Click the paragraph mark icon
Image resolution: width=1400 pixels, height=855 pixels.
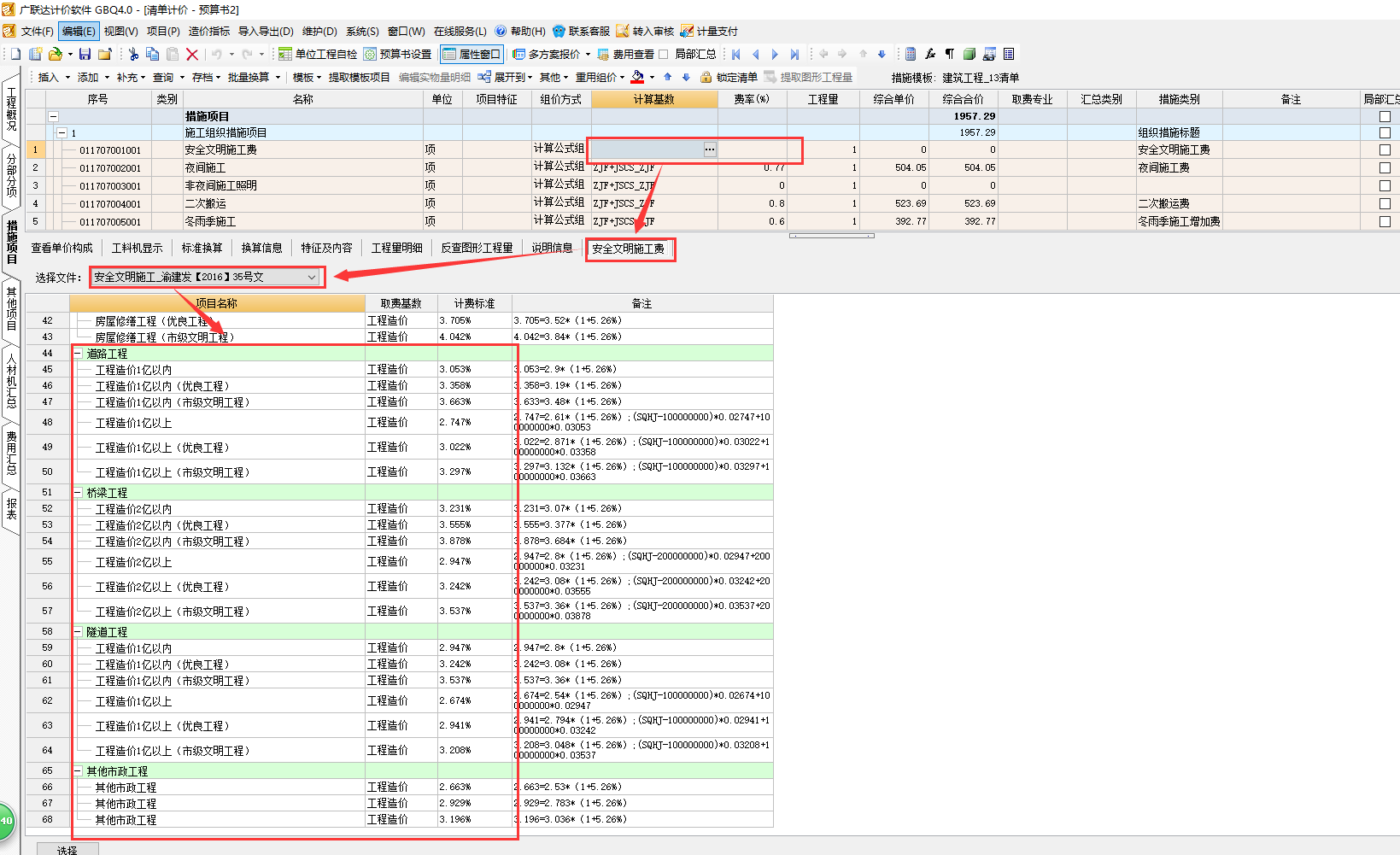point(950,54)
